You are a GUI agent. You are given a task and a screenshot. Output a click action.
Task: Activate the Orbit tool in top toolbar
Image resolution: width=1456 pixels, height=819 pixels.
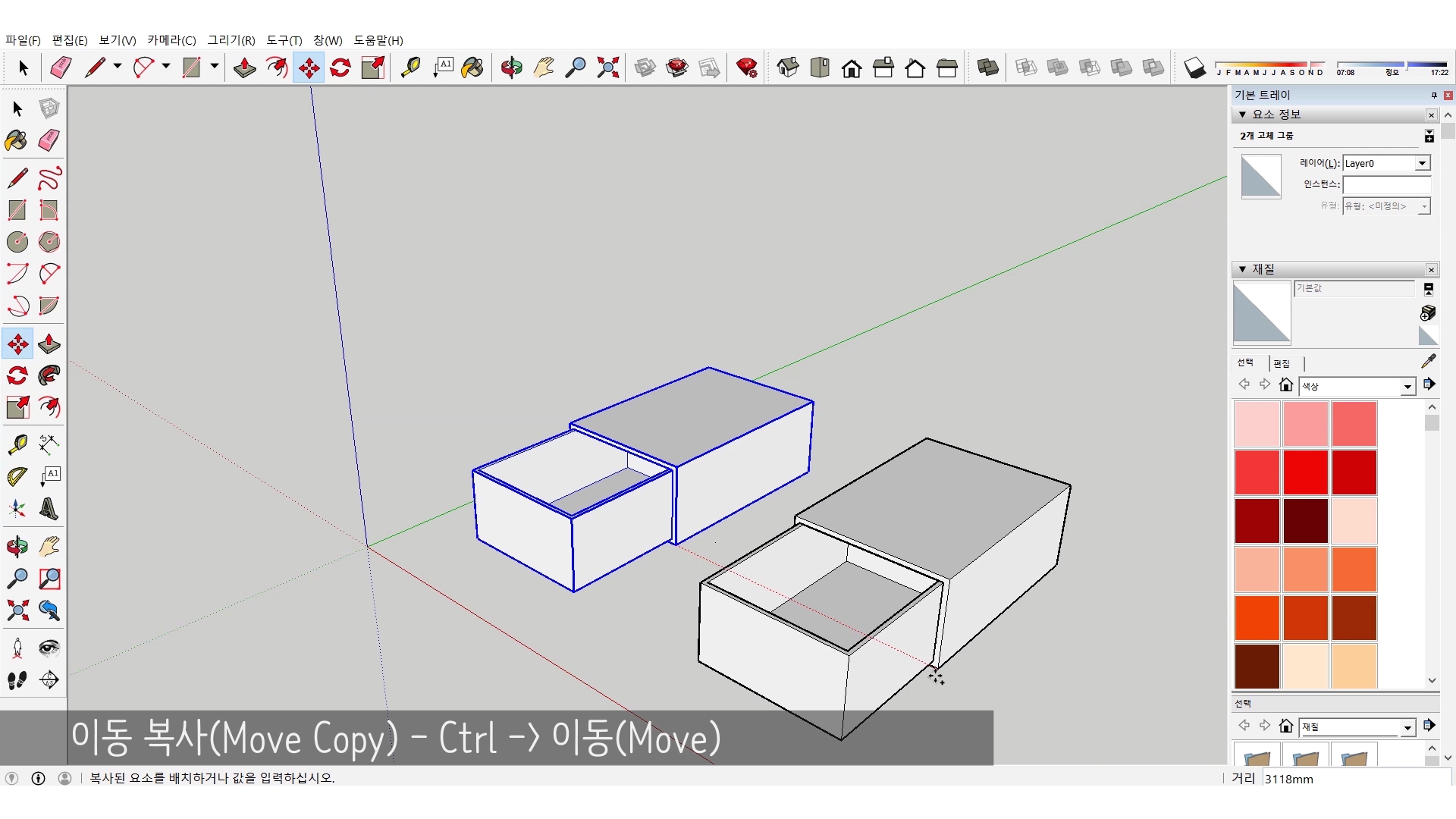[x=511, y=67]
